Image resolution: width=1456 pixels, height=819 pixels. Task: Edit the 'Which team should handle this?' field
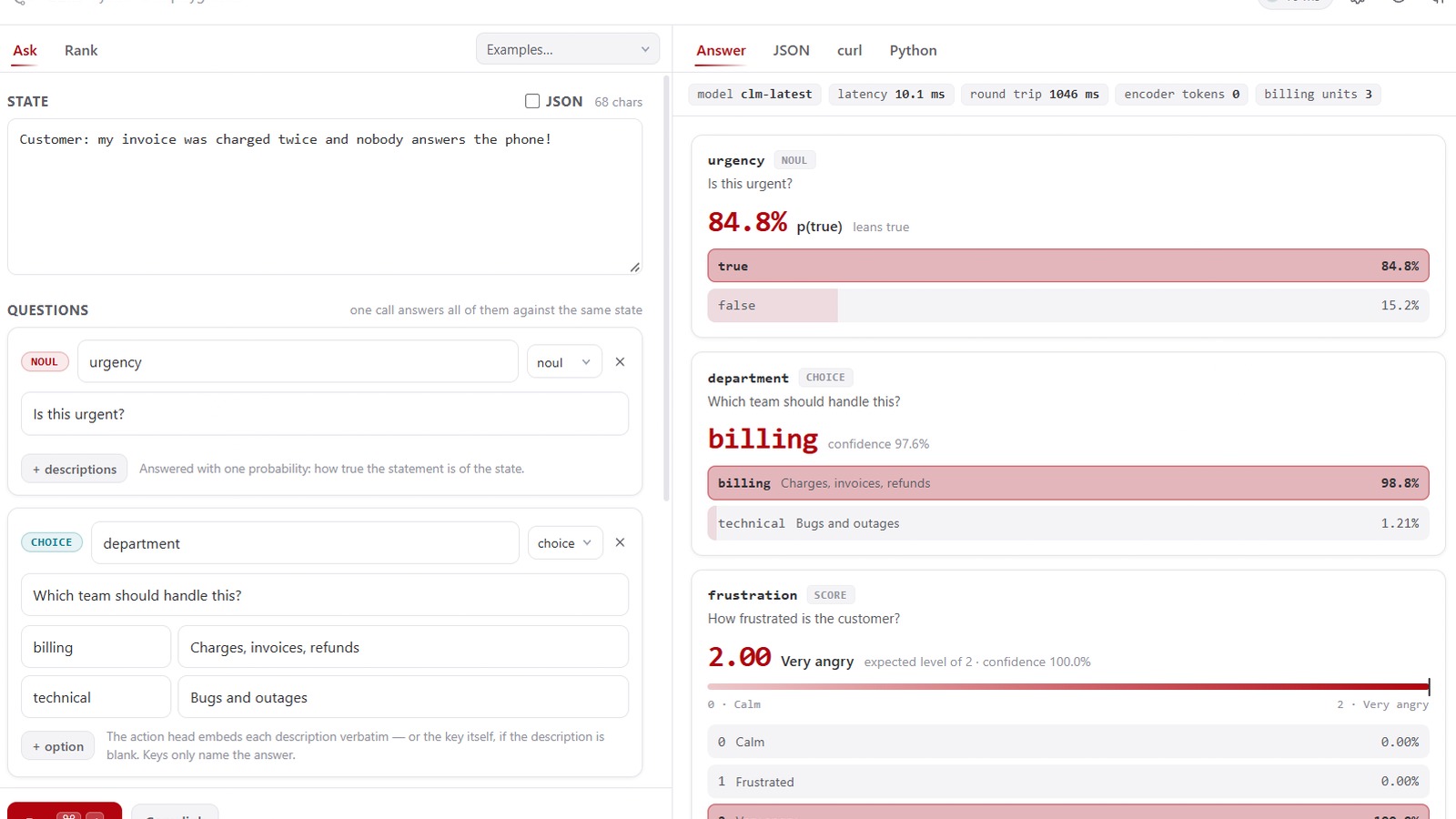(x=325, y=595)
